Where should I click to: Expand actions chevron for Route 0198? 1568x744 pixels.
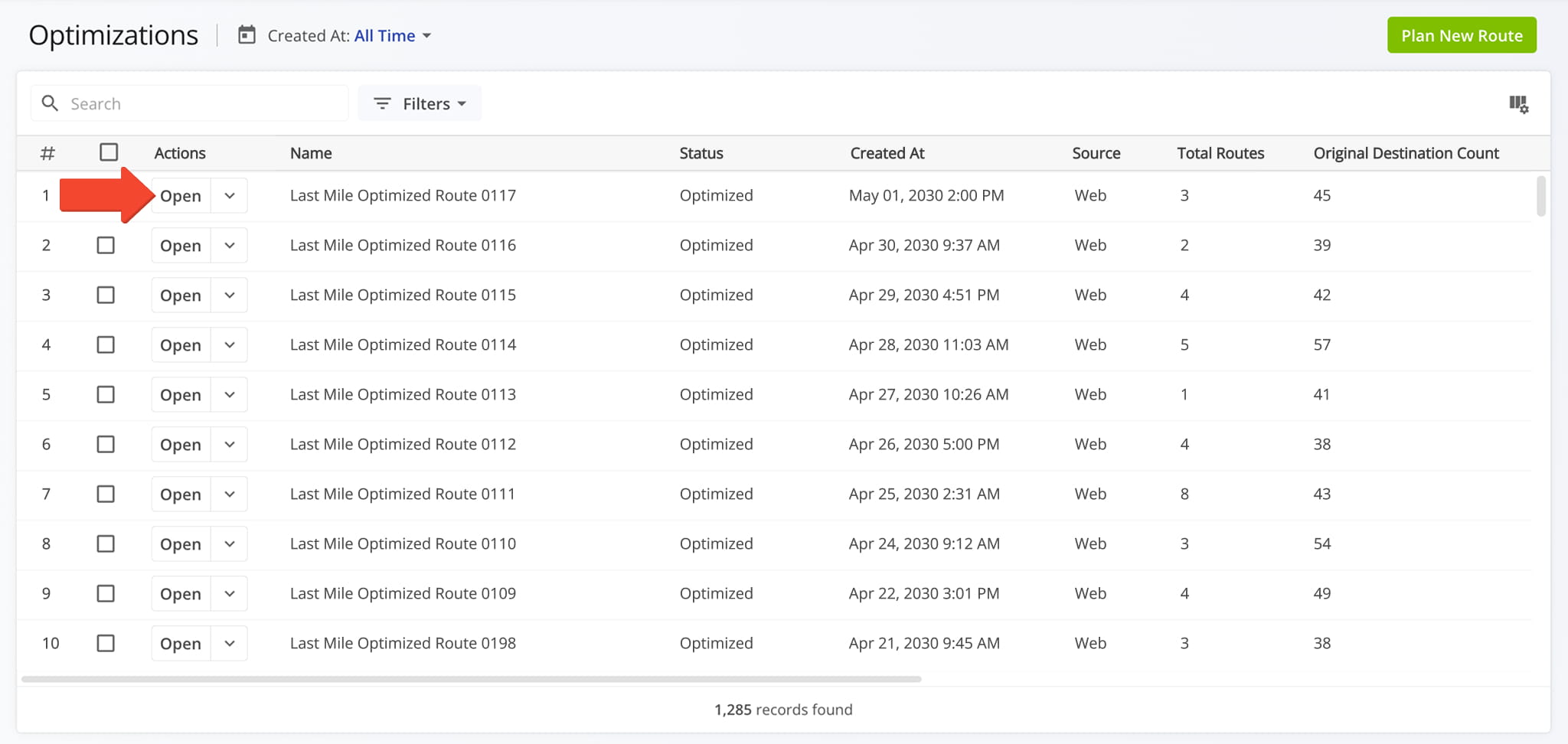point(230,643)
